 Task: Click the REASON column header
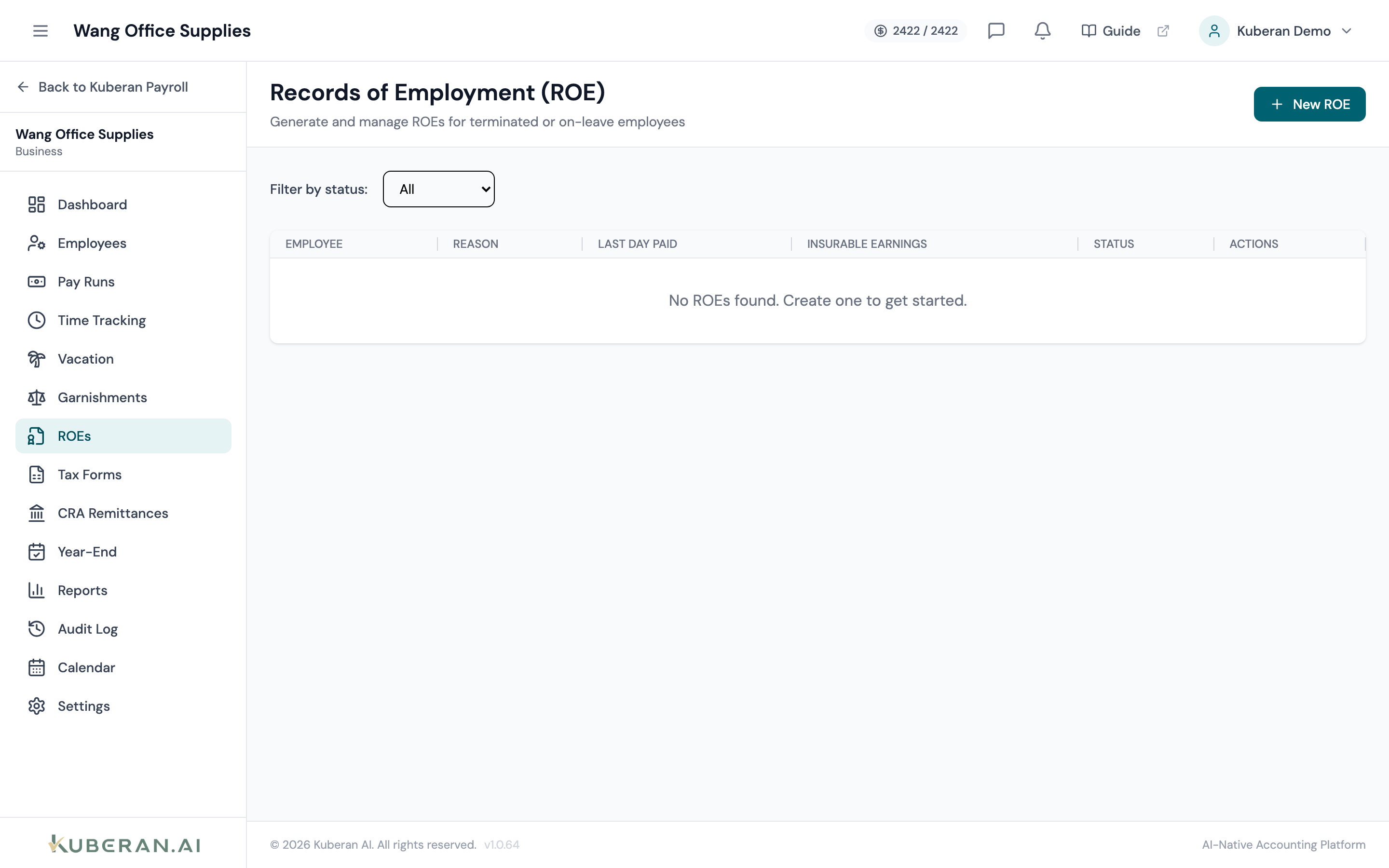[x=475, y=244]
